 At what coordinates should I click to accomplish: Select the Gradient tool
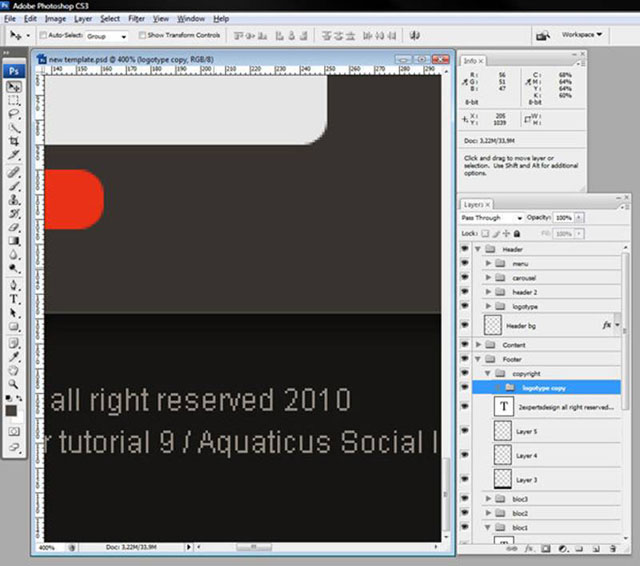pyautogui.click(x=14, y=241)
